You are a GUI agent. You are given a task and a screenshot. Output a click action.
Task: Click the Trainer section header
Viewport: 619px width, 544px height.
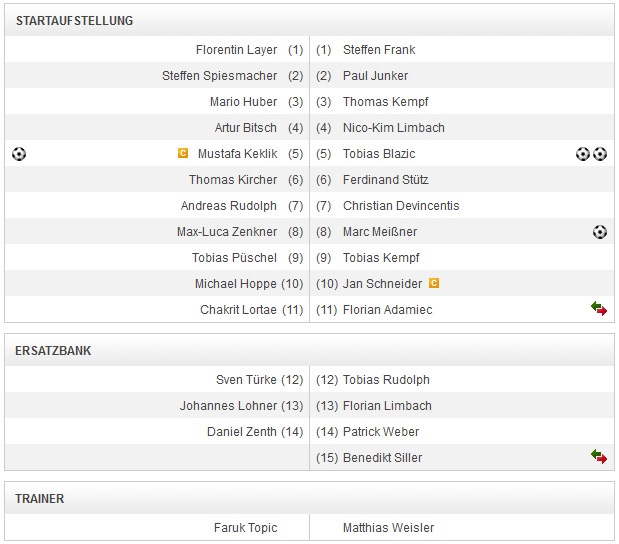pos(42,498)
